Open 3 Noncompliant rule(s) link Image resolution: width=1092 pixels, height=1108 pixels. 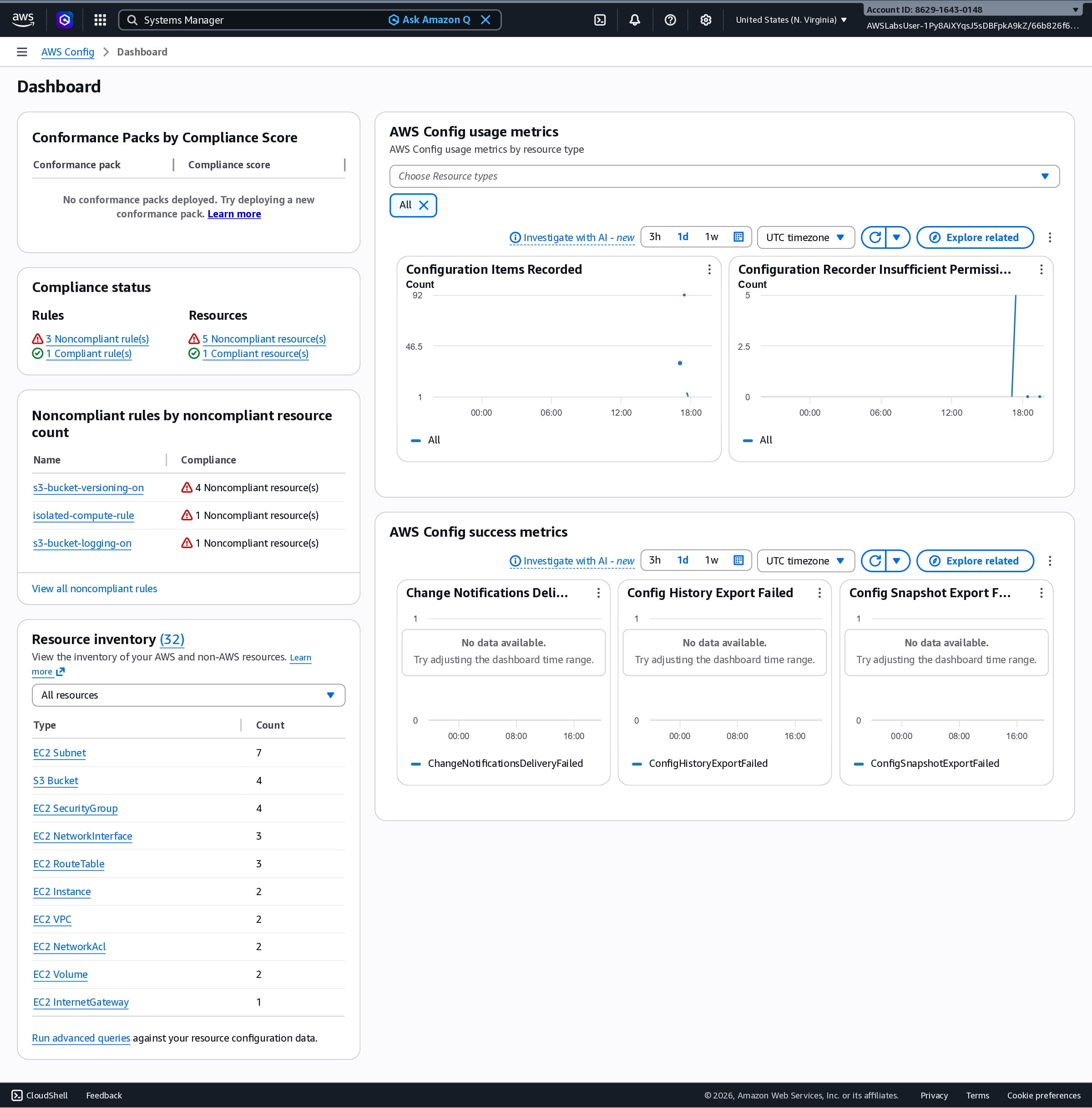tap(97, 339)
